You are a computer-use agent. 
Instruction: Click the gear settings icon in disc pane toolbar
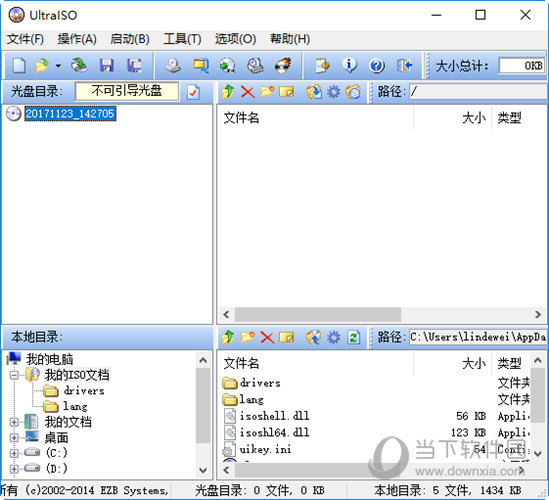click(333, 92)
